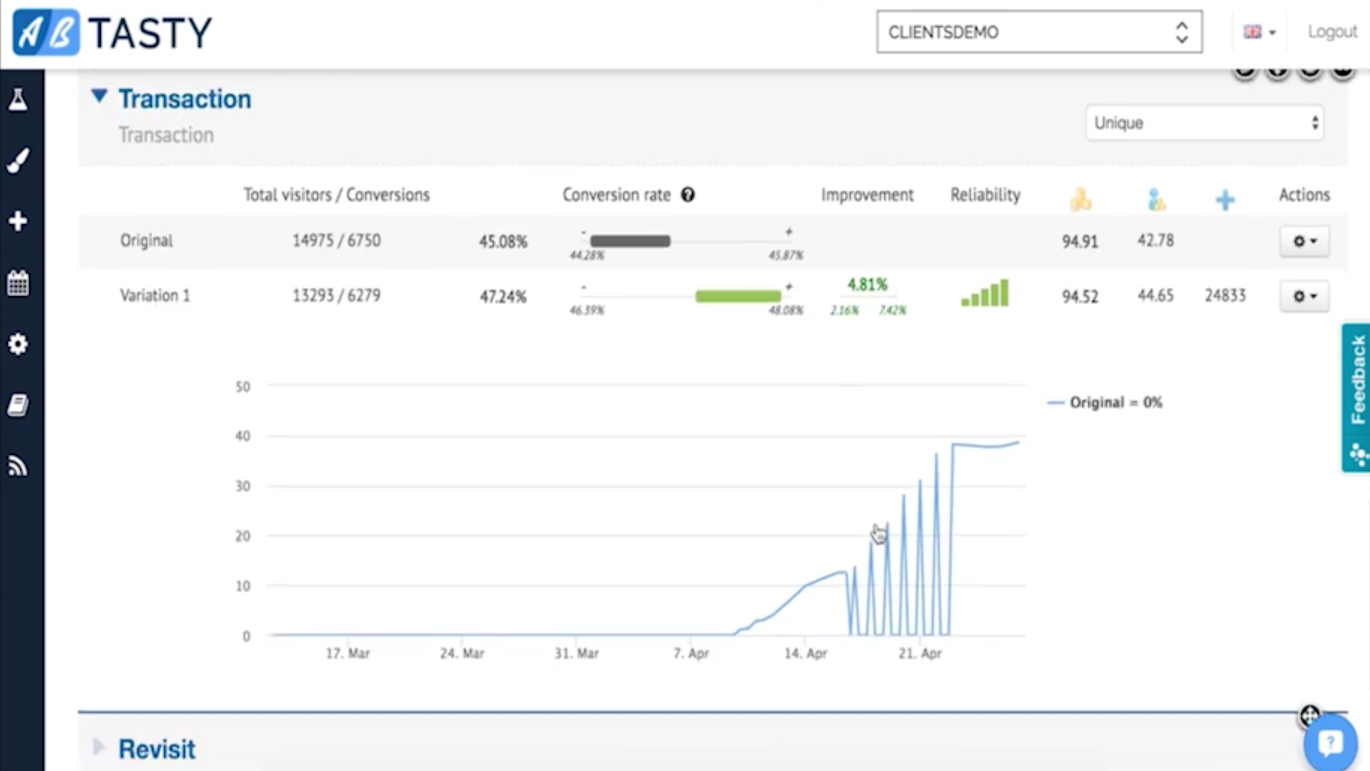This screenshot has width=1370, height=771.
Task: Click the book documentation icon in sidebar
Action: coord(18,405)
